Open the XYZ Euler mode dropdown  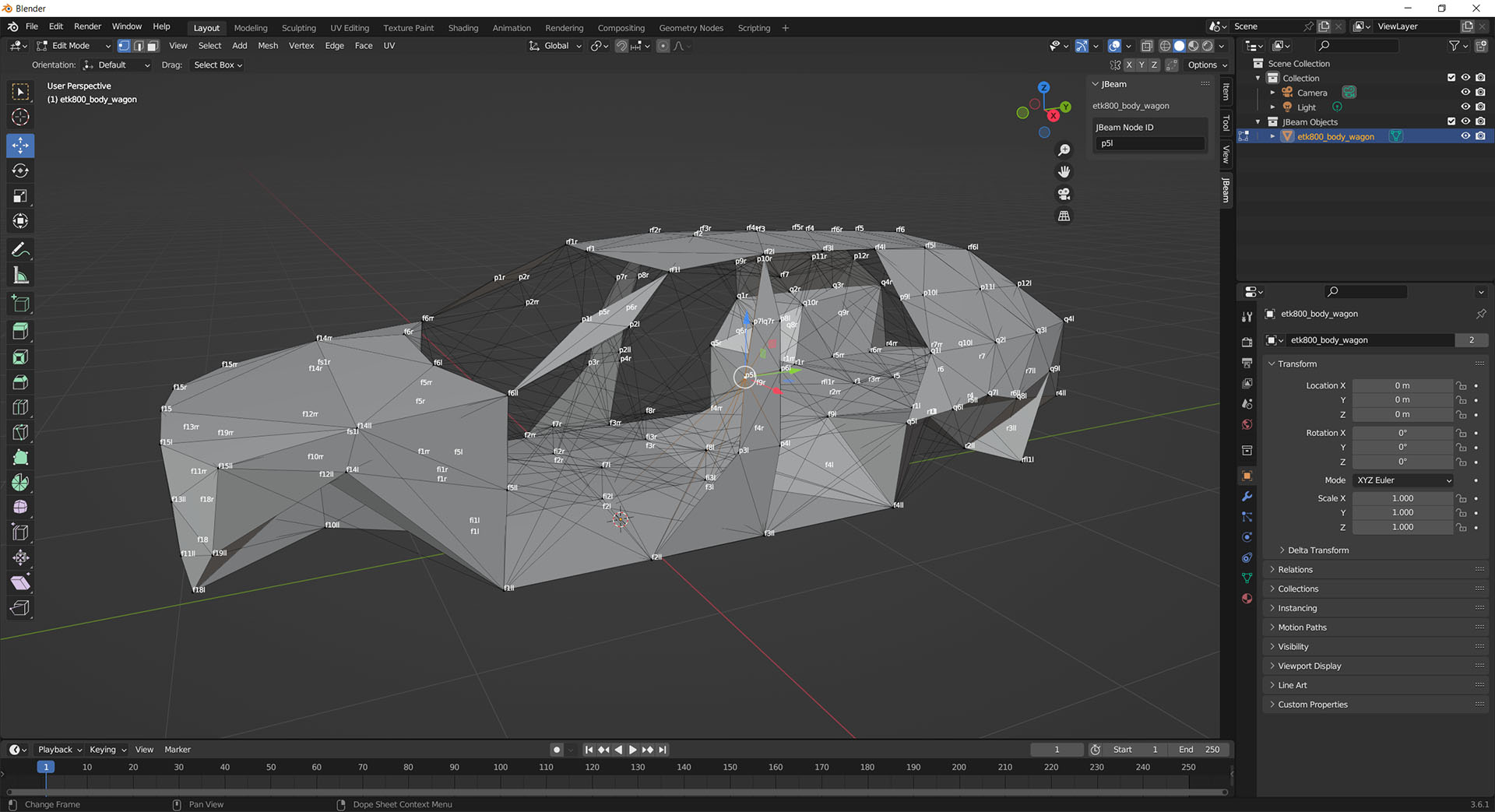click(x=1403, y=480)
